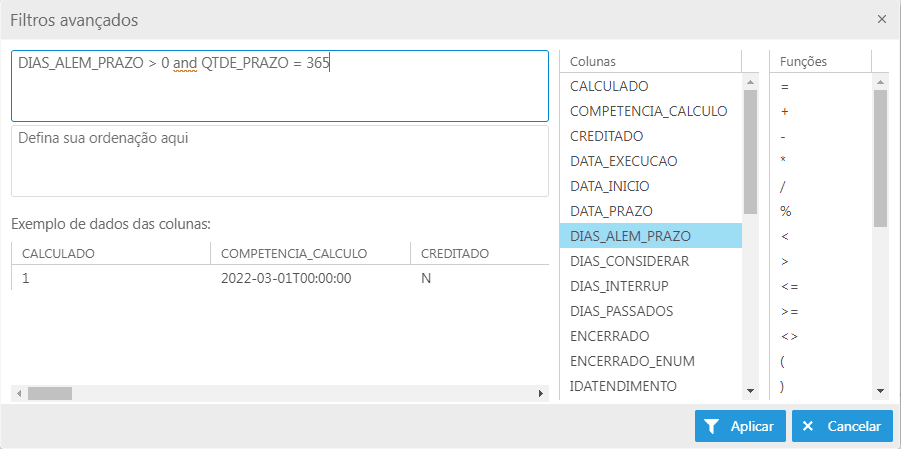Click the ordering definition field
The image size is (901, 449).
(280, 160)
